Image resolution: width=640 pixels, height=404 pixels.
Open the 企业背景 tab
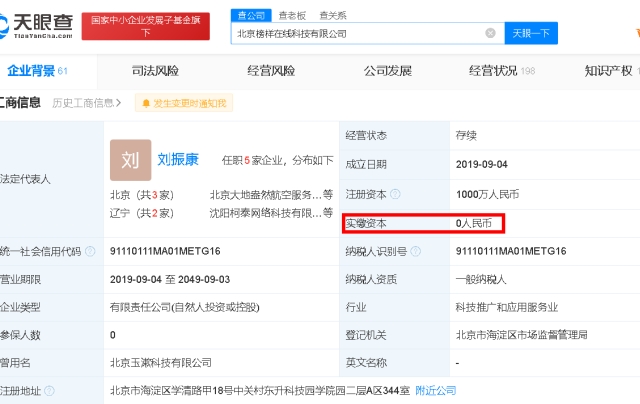37,71
